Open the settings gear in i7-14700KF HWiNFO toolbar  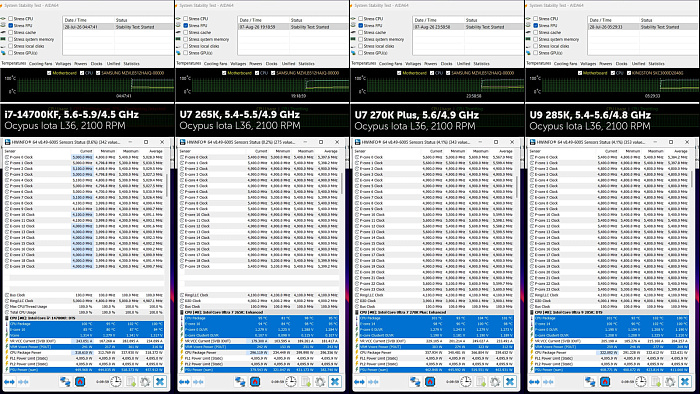point(145,382)
